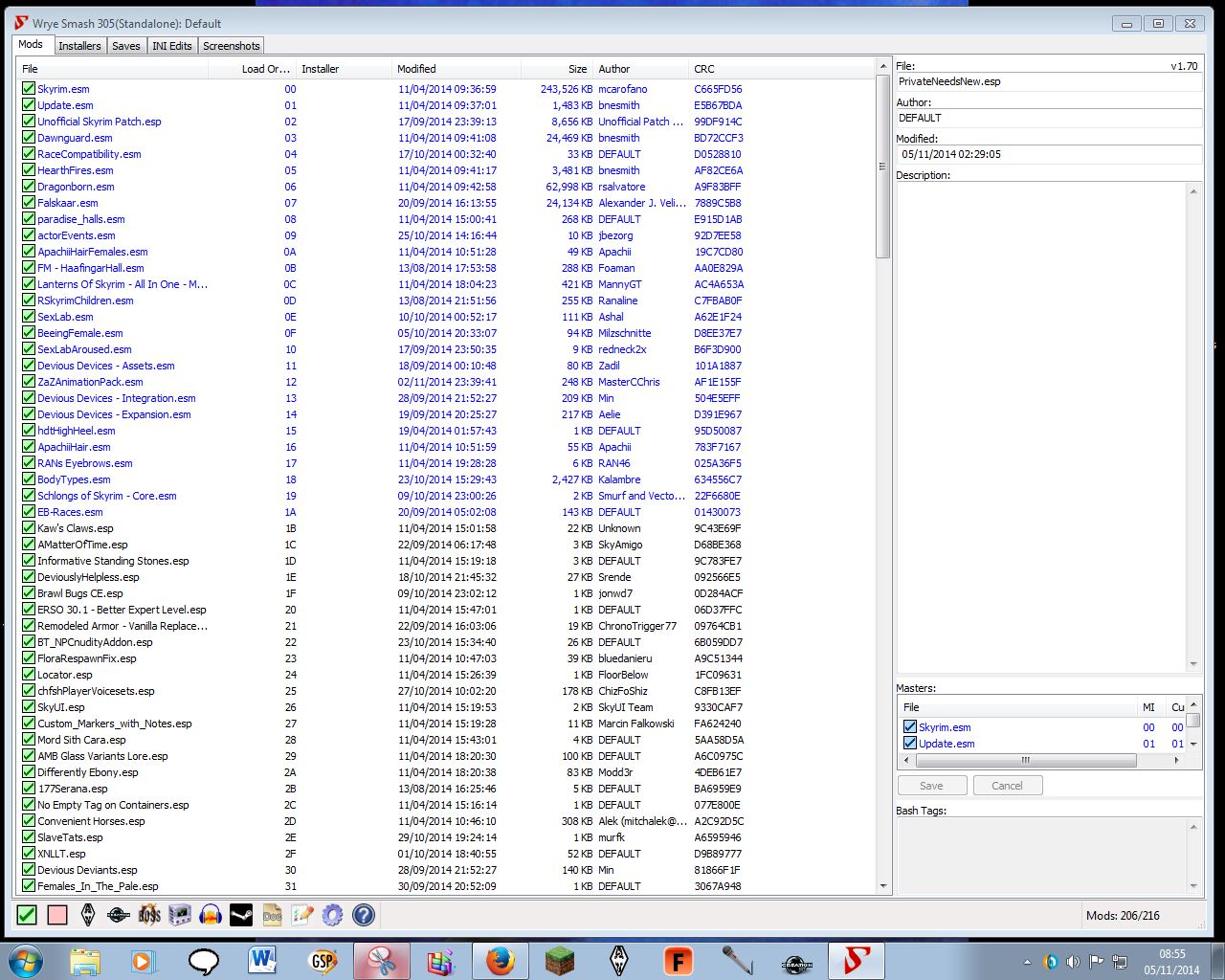Open the checklist with pencil icon
Image resolution: width=1225 pixels, height=980 pixels.
pyautogui.click(x=302, y=915)
